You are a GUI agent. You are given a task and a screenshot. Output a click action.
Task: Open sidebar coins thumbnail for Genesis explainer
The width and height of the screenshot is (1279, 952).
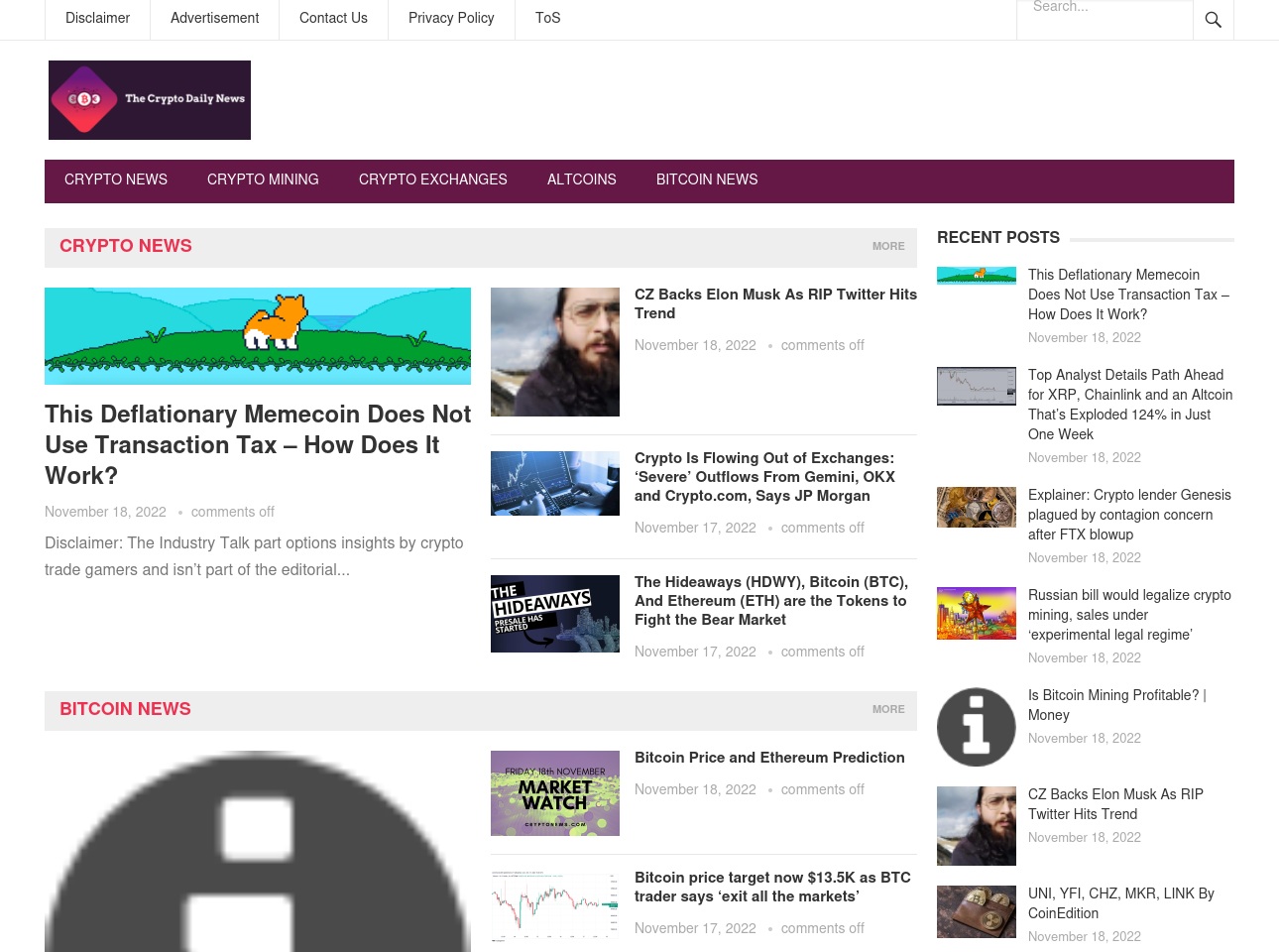977,507
